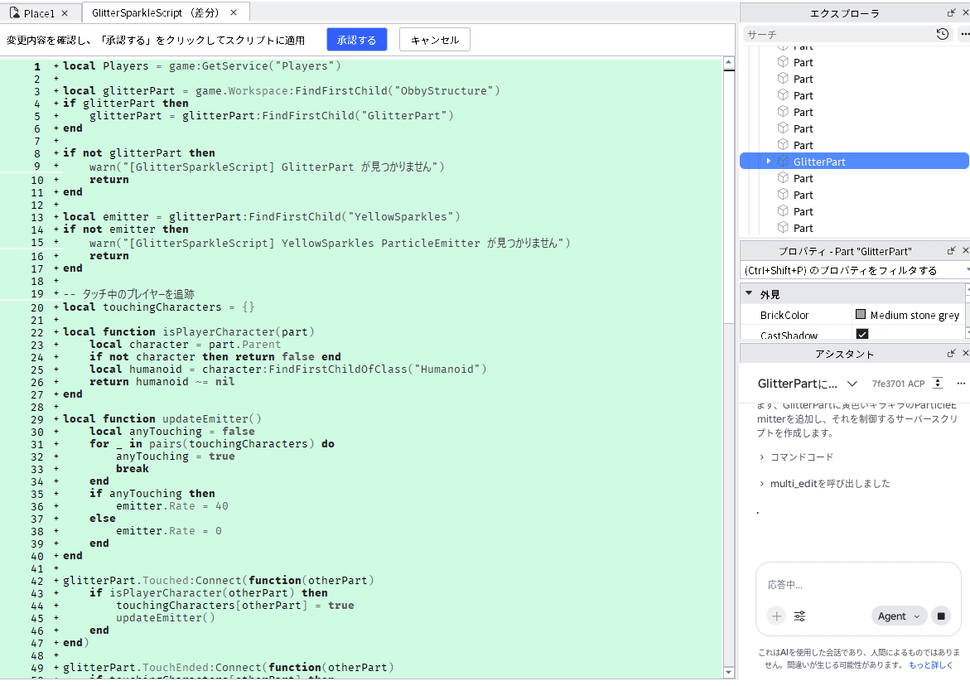Switch to the Place1 tab
The height and width of the screenshot is (686, 970).
(39, 13)
